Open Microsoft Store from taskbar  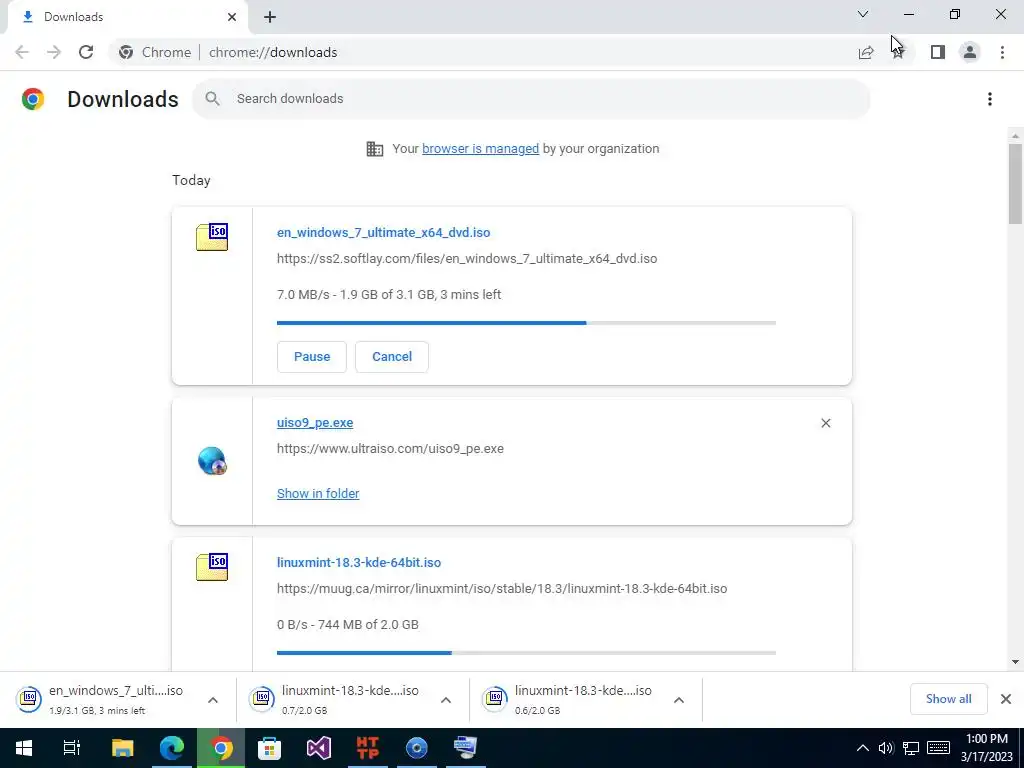coord(270,748)
